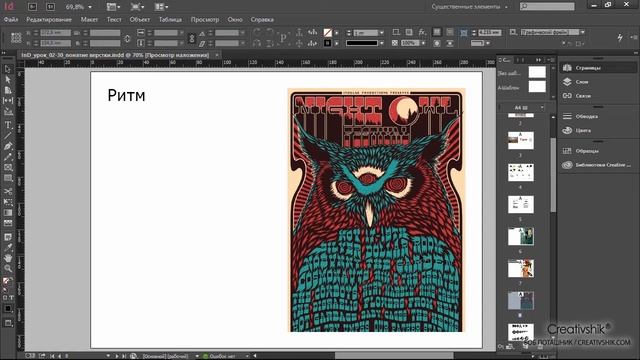
Task: Open workspace switcher 'Существенные элементы'
Action: click(470, 7)
